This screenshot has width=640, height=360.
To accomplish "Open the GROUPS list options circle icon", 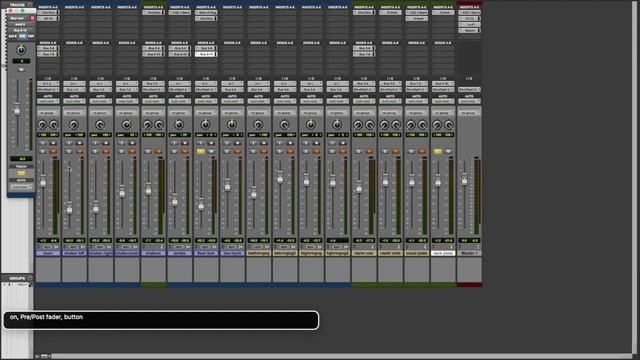I will [x=29, y=278].
